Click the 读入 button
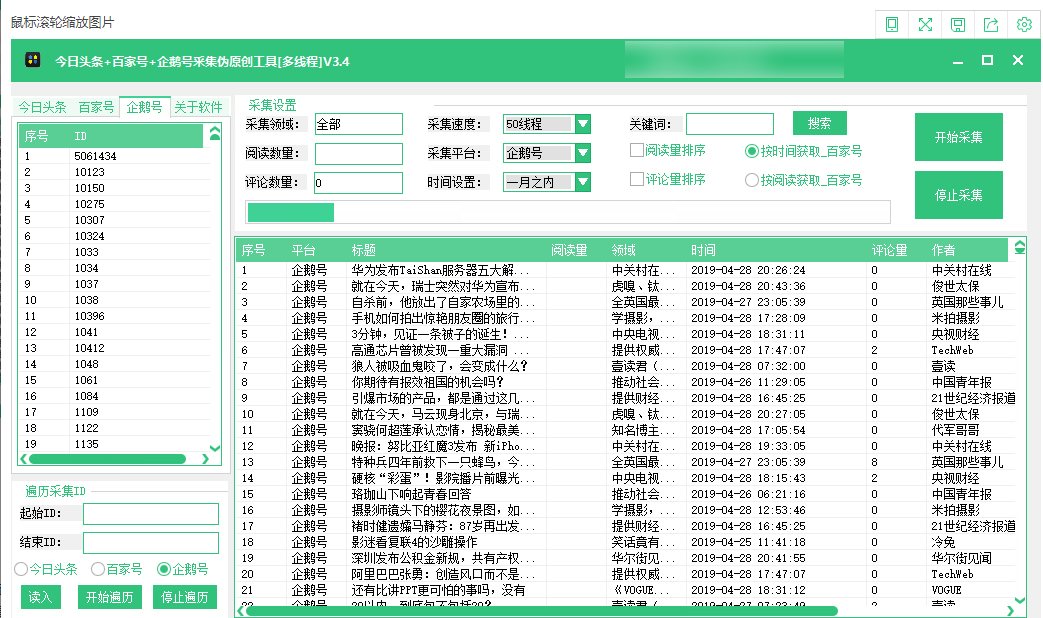This screenshot has width=1043, height=618. coord(41,597)
